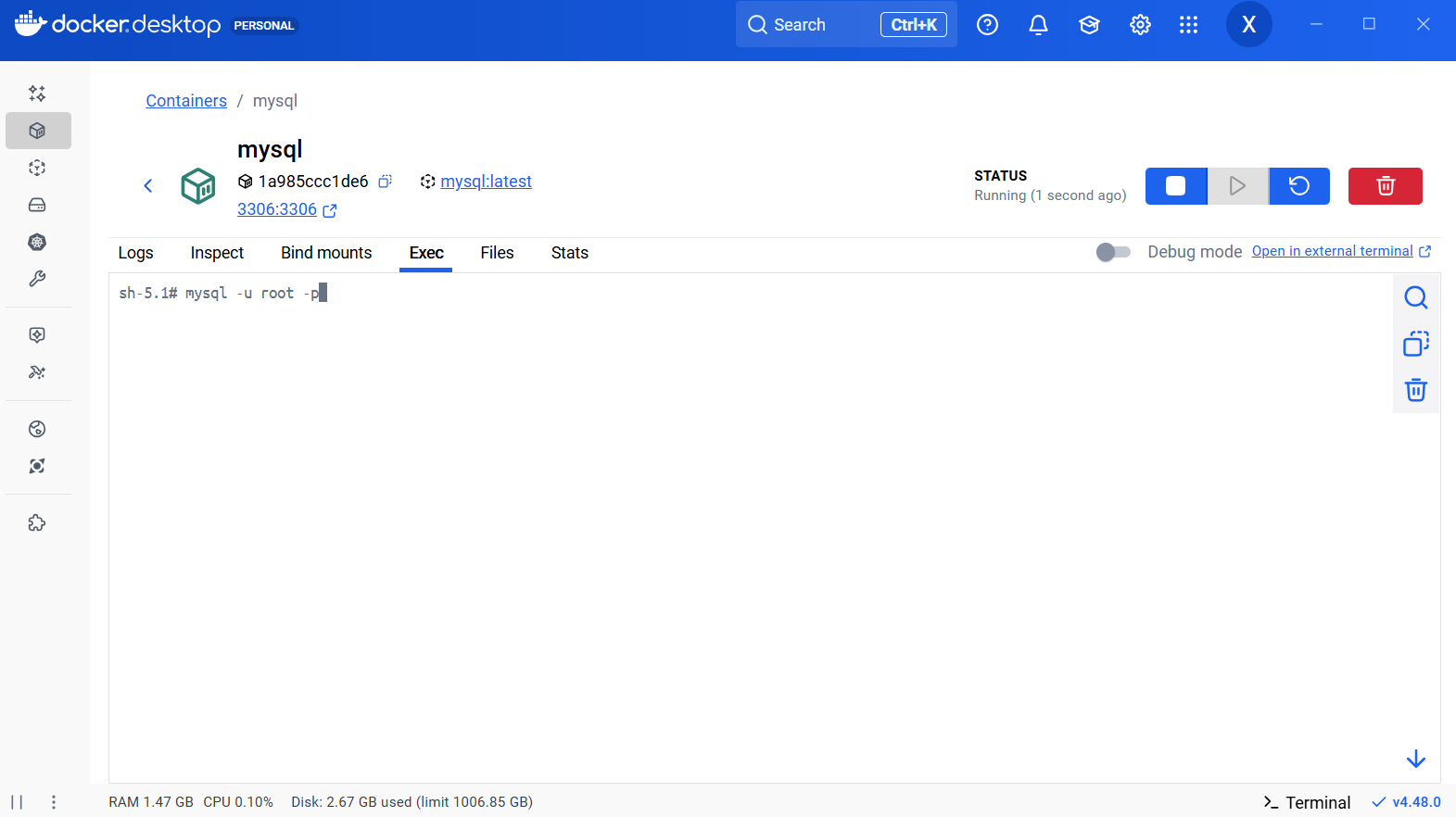Viewport: 1456px width, 817px height.
Task: Open the Help question mark icon
Action: tap(988, 25)
